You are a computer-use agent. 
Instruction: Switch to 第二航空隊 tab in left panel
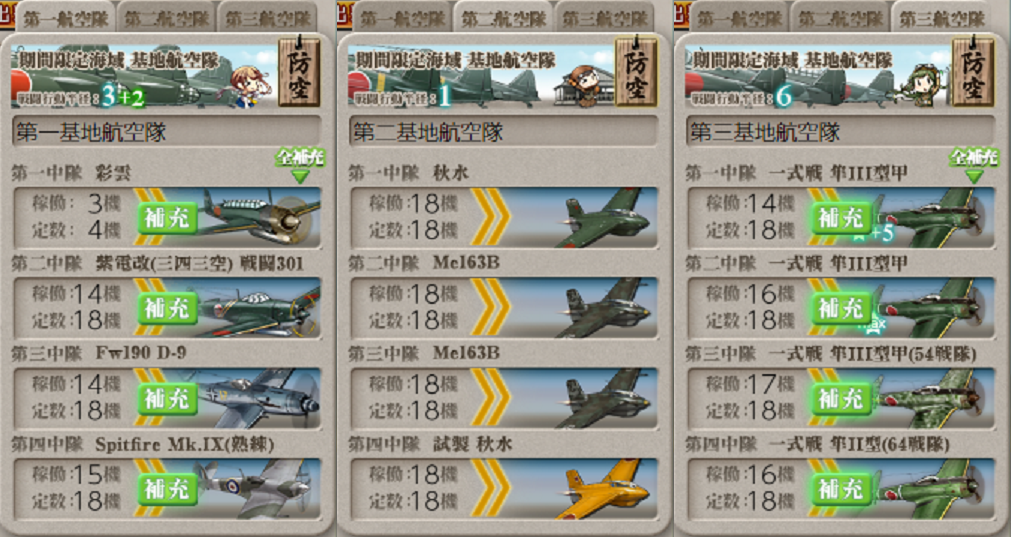(166, 17)
